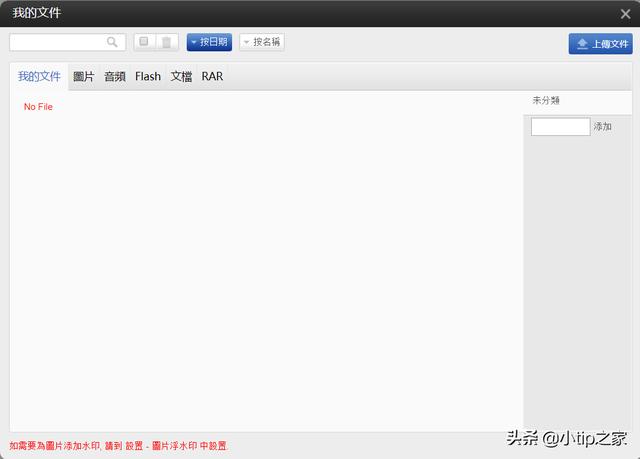The height and width of the screenshot is (459, 640).
Task: Select the 未分類 category
Action: pos(546,100)
